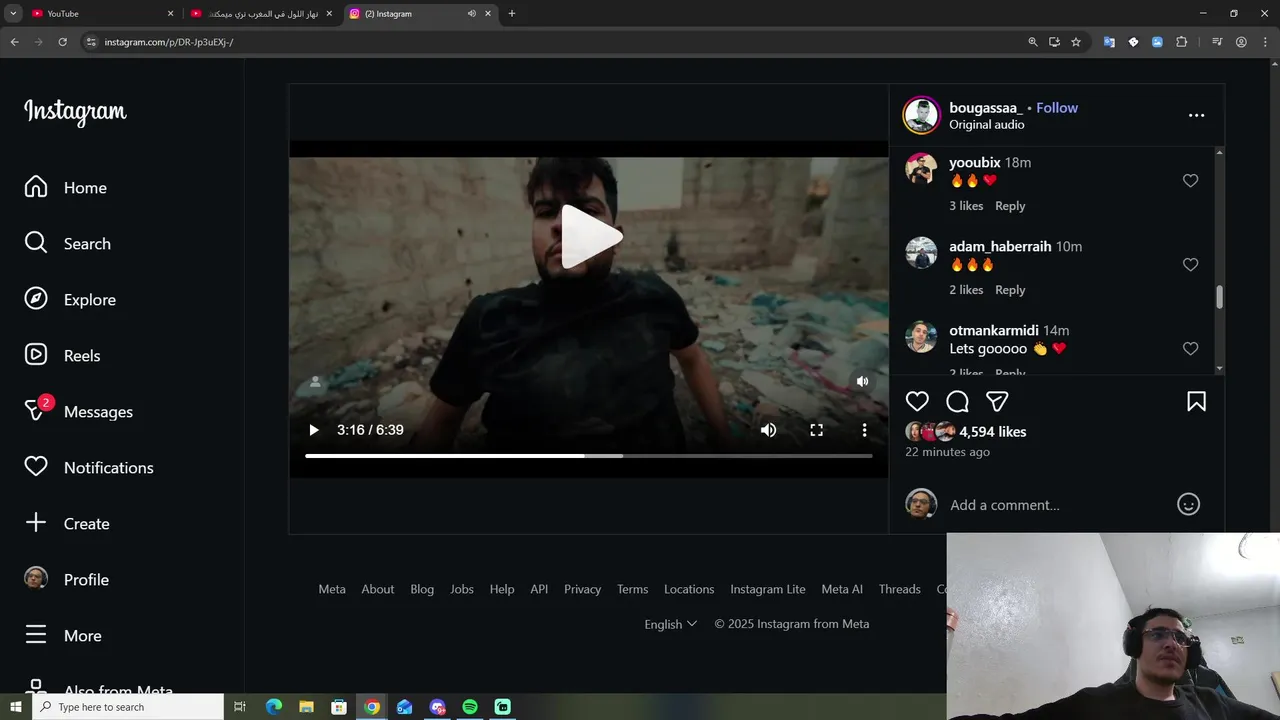Switch to the Arabic-titled YouTube tab
1280x720 pixels.
tap(260, 14)
